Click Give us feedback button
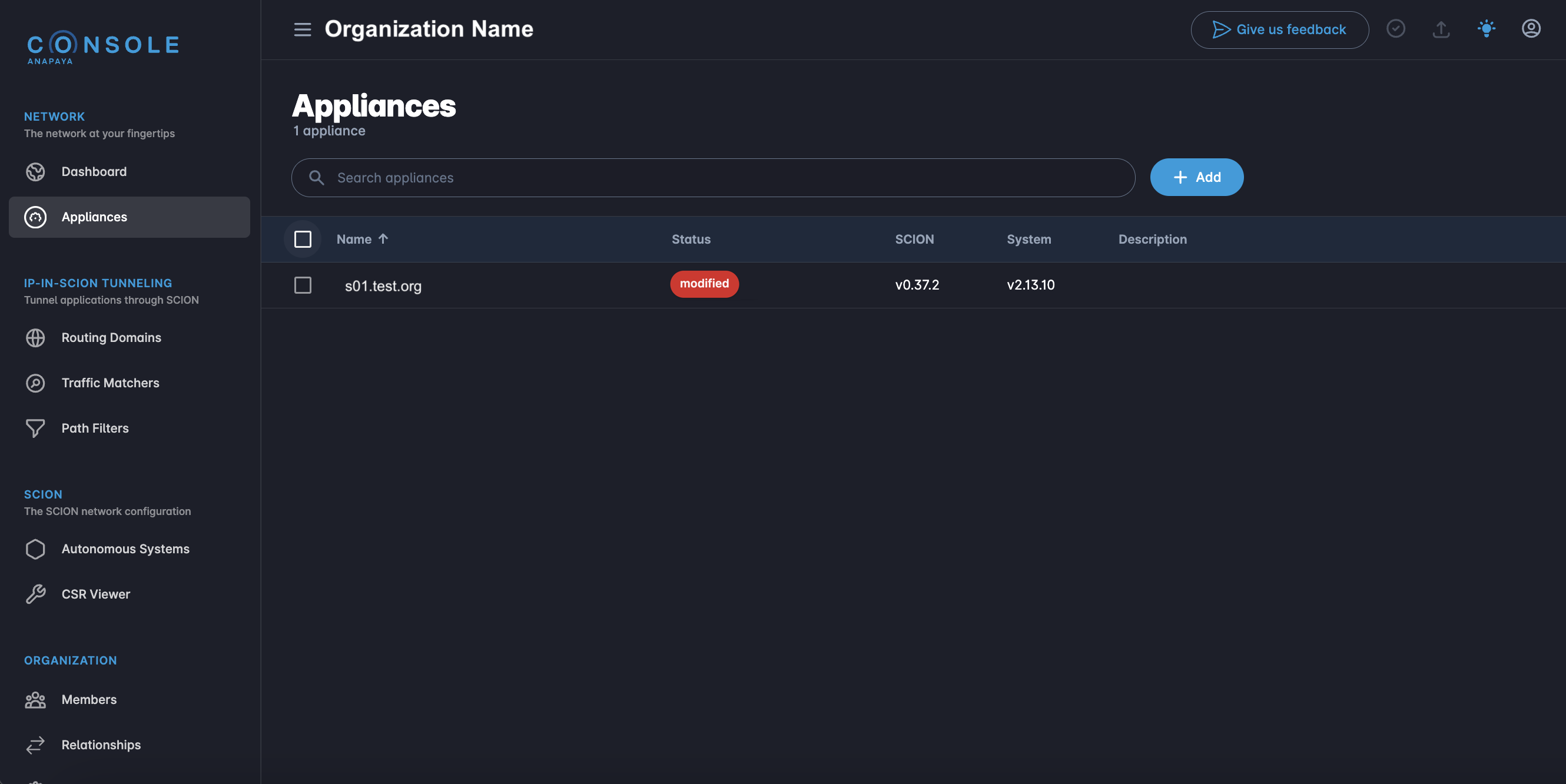 (x=1279, y=29)
